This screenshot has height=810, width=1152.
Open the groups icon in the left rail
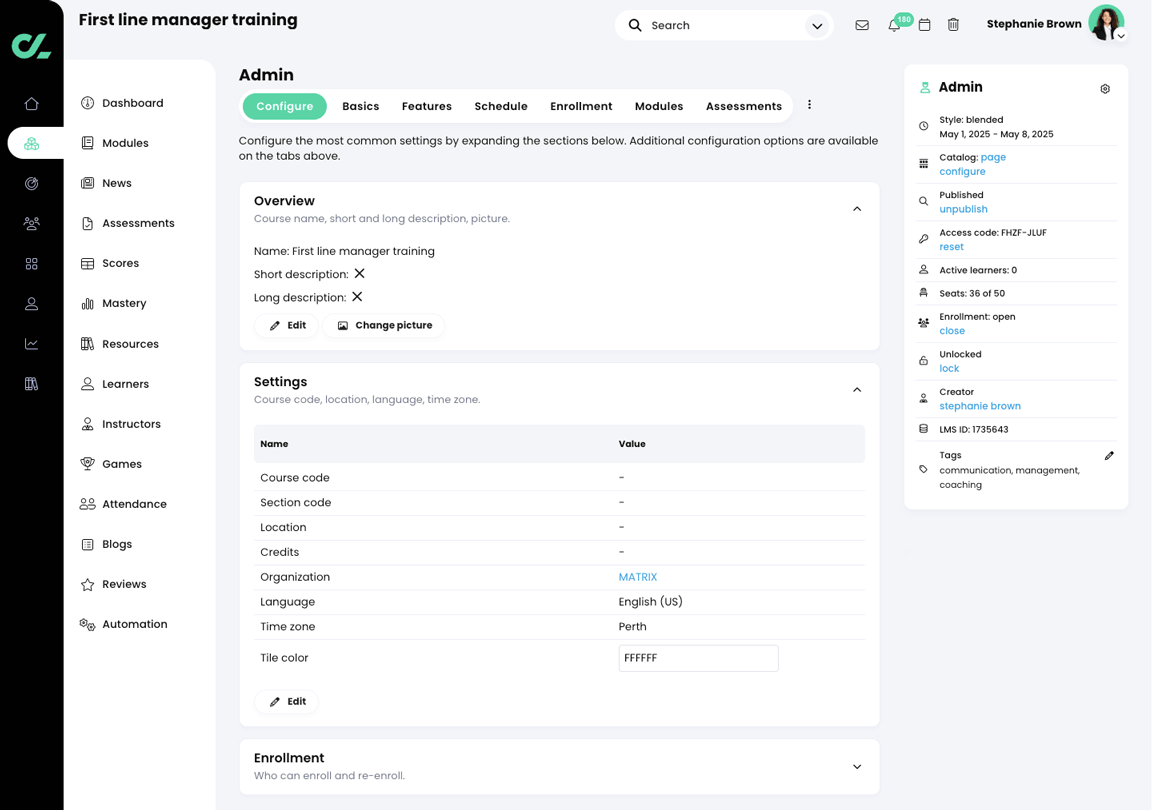pos(32,223)
